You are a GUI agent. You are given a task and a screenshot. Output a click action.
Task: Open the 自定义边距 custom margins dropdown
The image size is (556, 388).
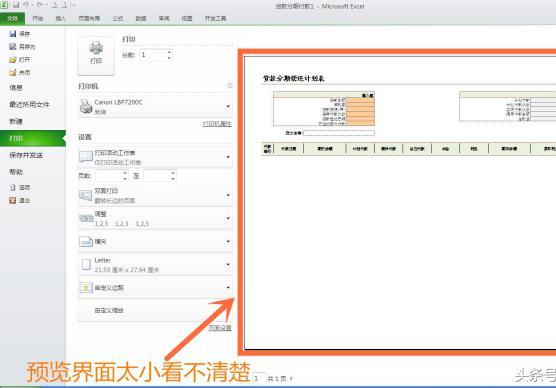tap(155, 288)
